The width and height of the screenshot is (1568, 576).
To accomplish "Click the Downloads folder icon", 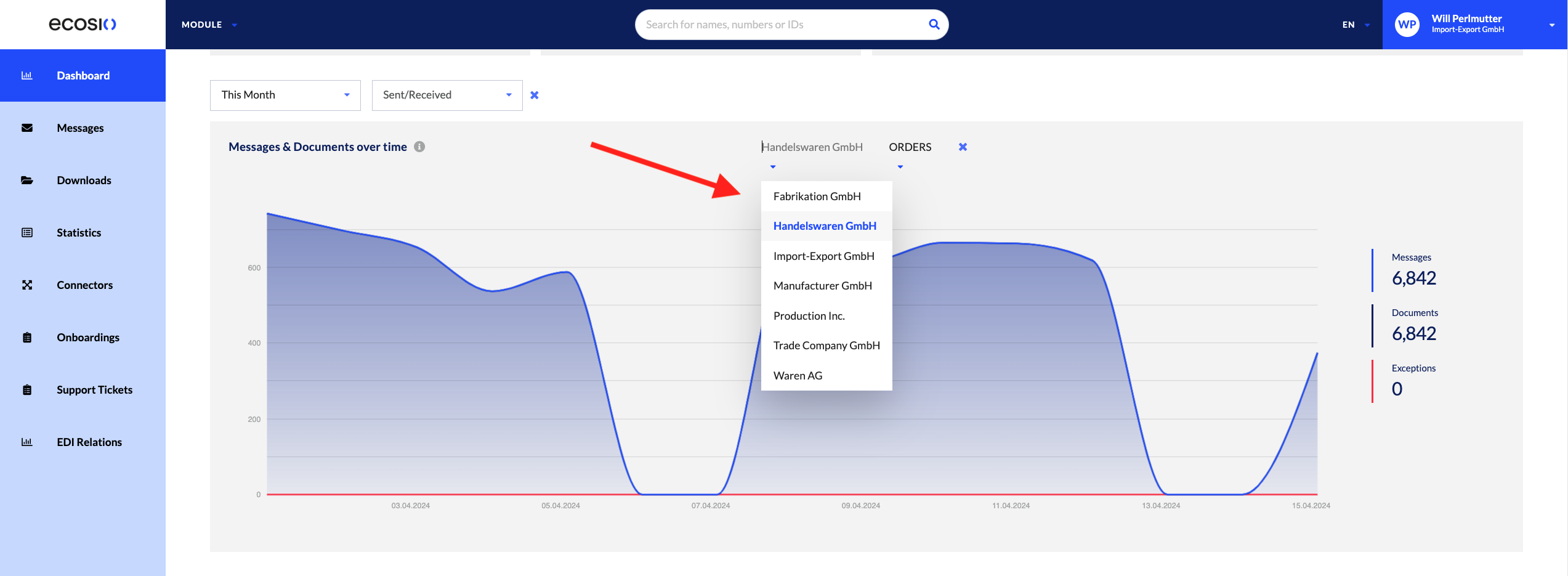I will pos(27,181).
